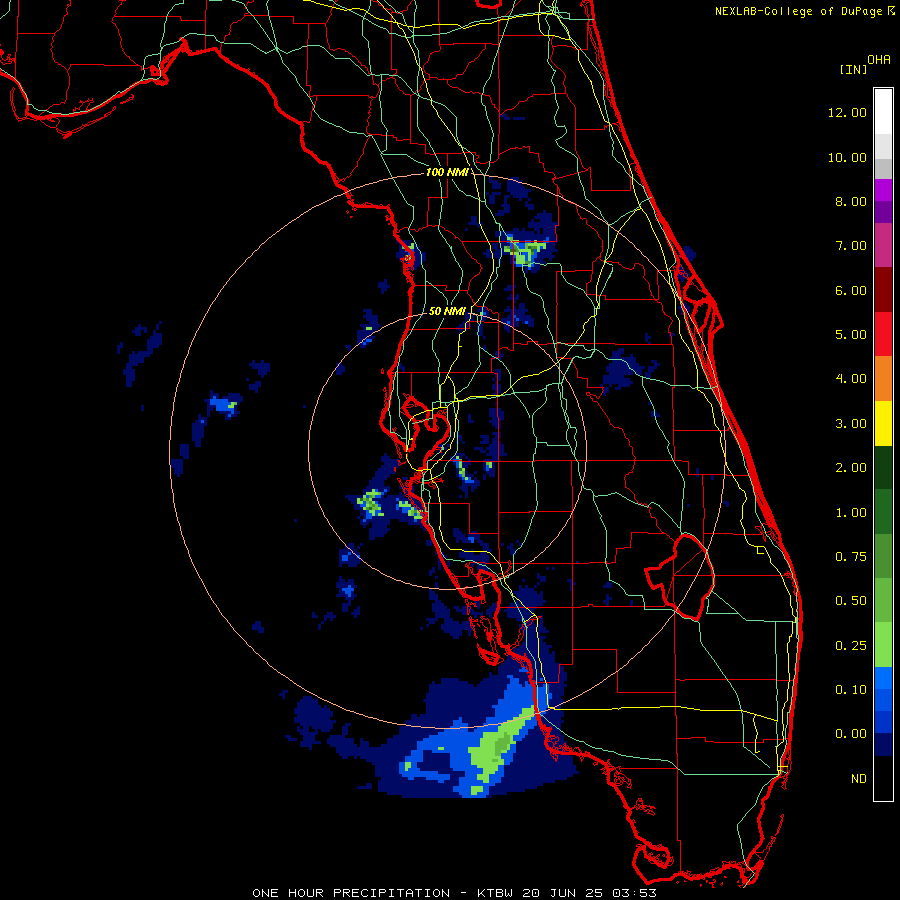Click the 03:53 timestamp
Viewport: 900px width, 900px height.
635,893
